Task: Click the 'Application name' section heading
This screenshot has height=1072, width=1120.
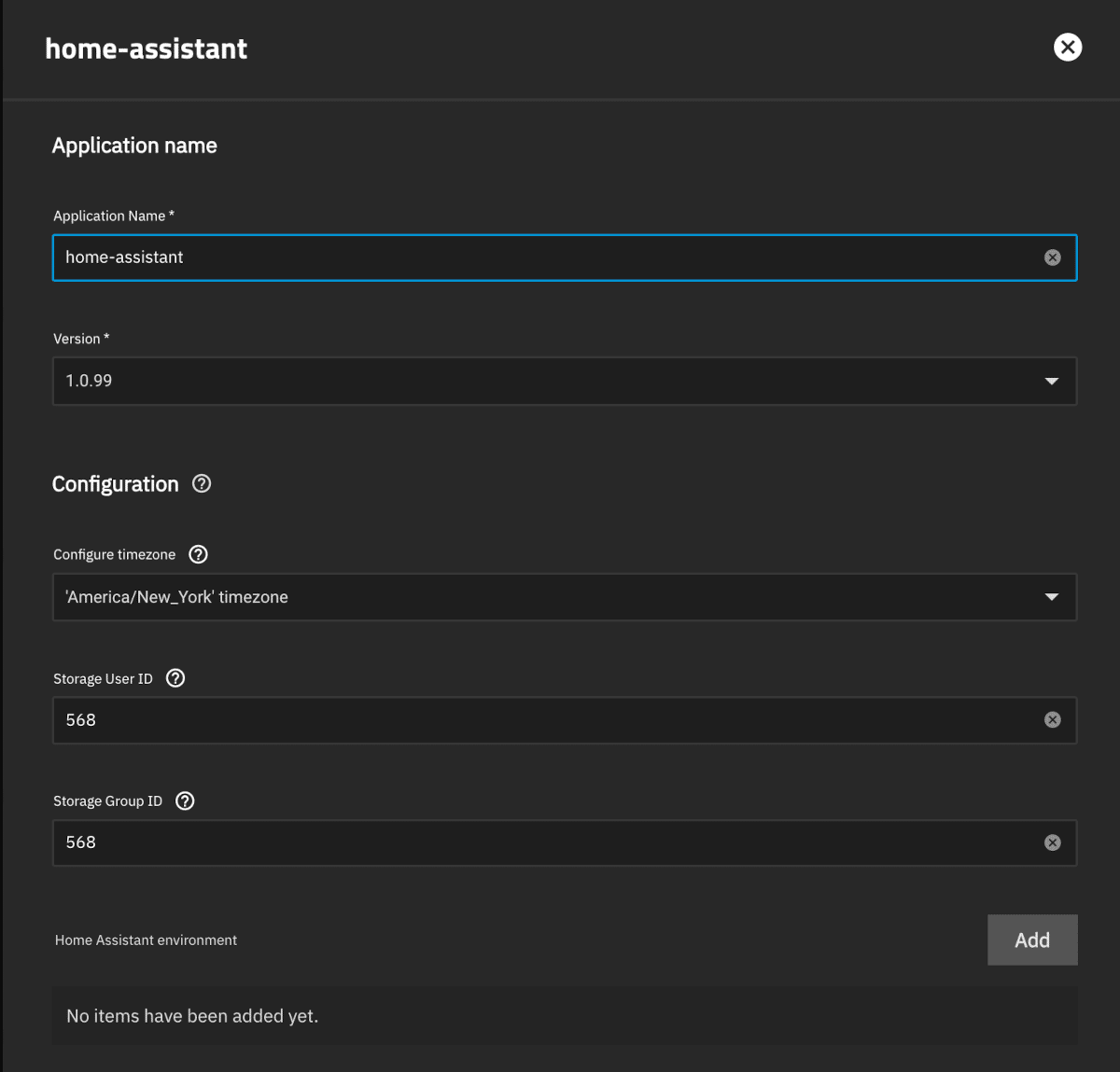Action: [134, 146]
